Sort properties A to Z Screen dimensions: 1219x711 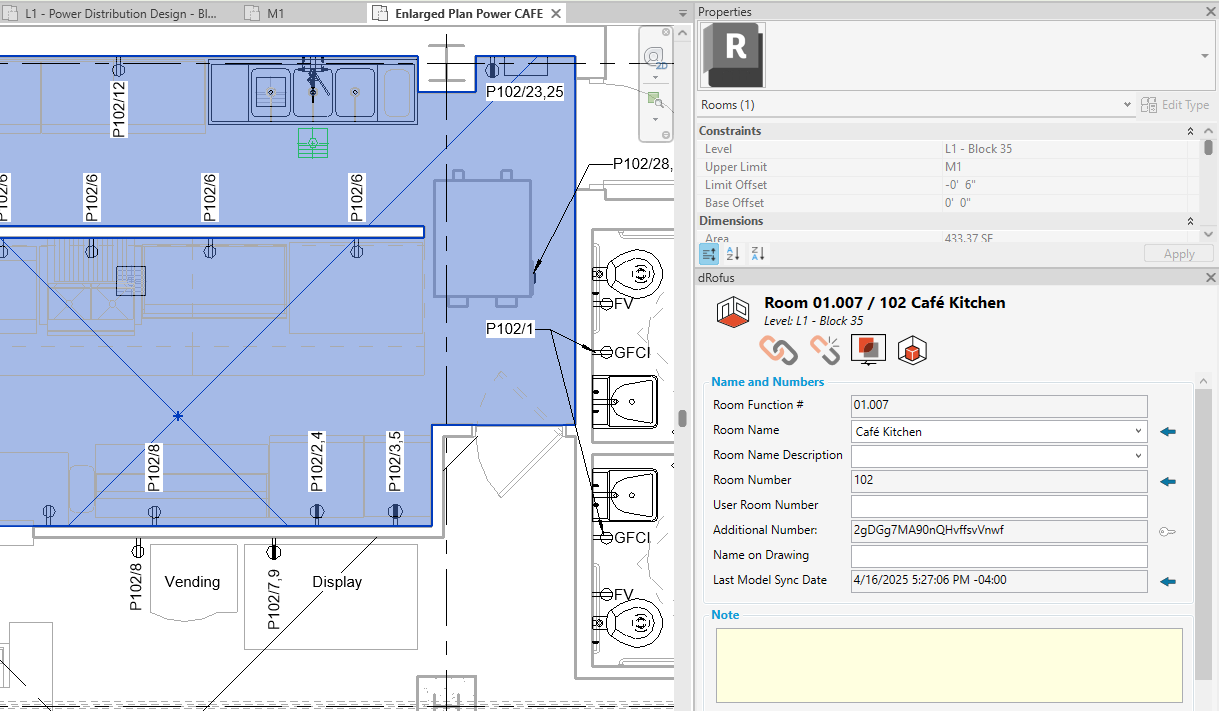(x=732, y=254)
